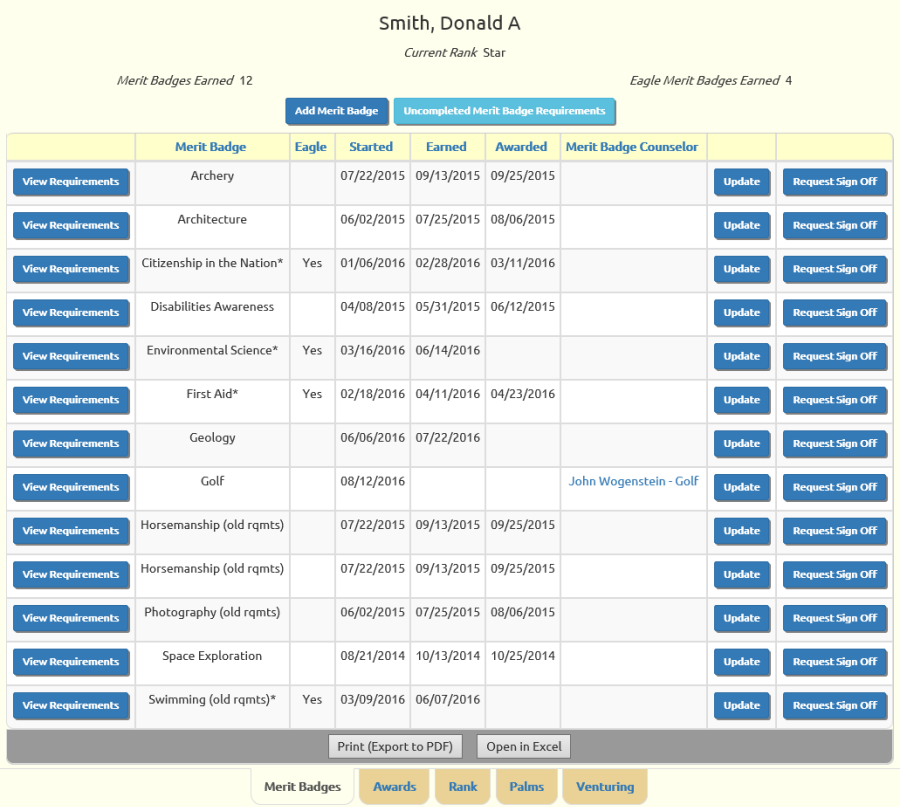
Task: Click the Space Exploration awarded date 10/25/2014
Action: coord(523,655)
